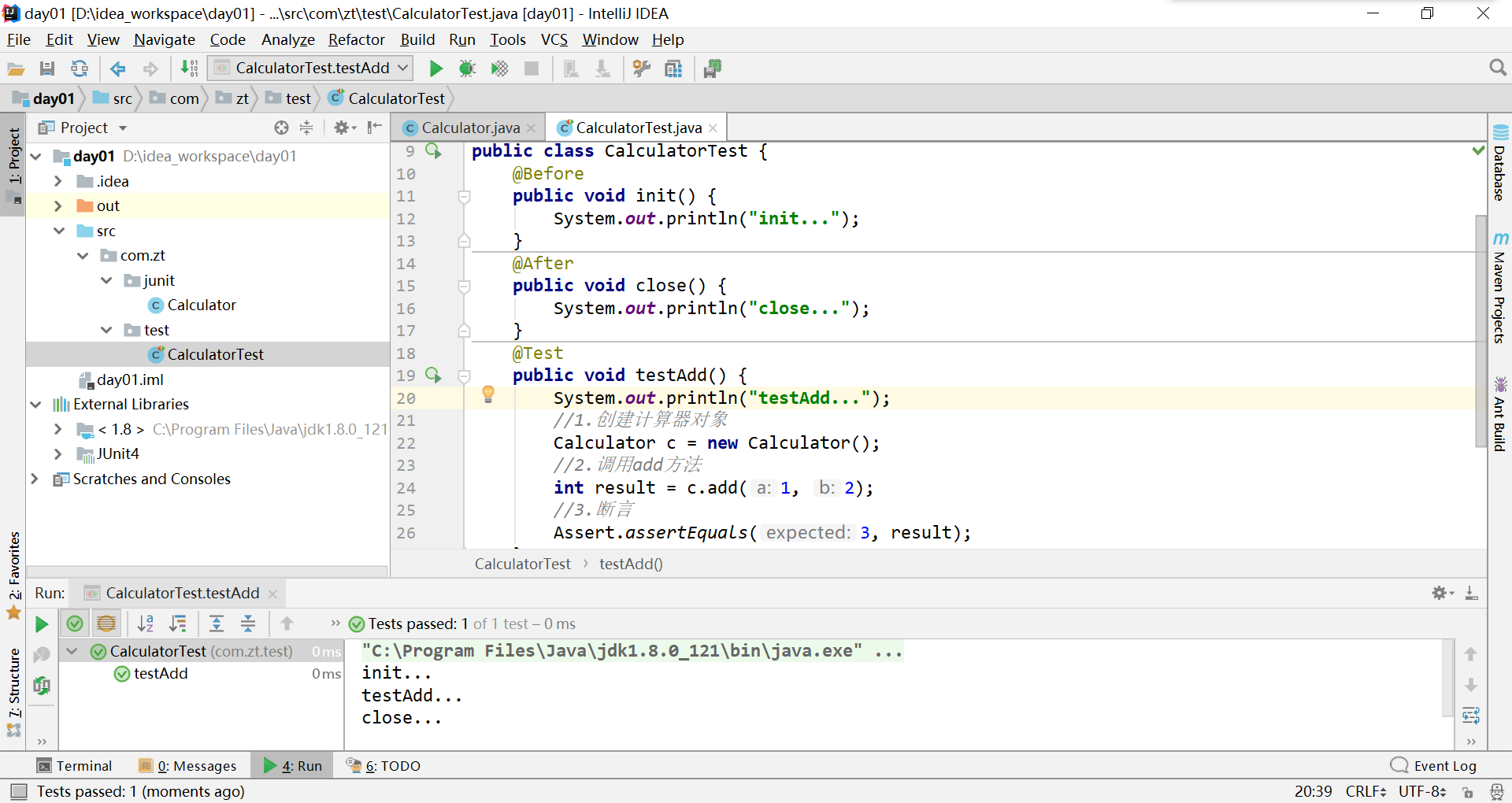
Task: Fold the init() method on line 11
Action: (465, 197)
